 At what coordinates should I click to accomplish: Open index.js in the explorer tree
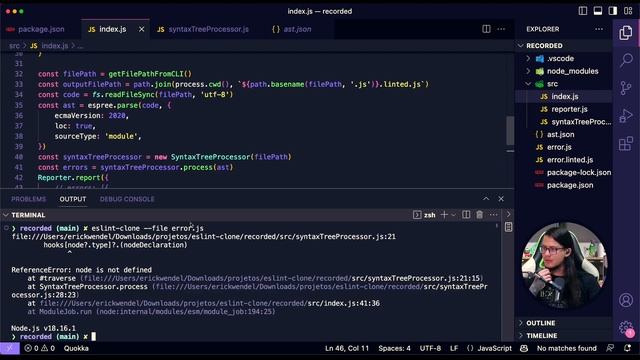(x=563, y=96)
